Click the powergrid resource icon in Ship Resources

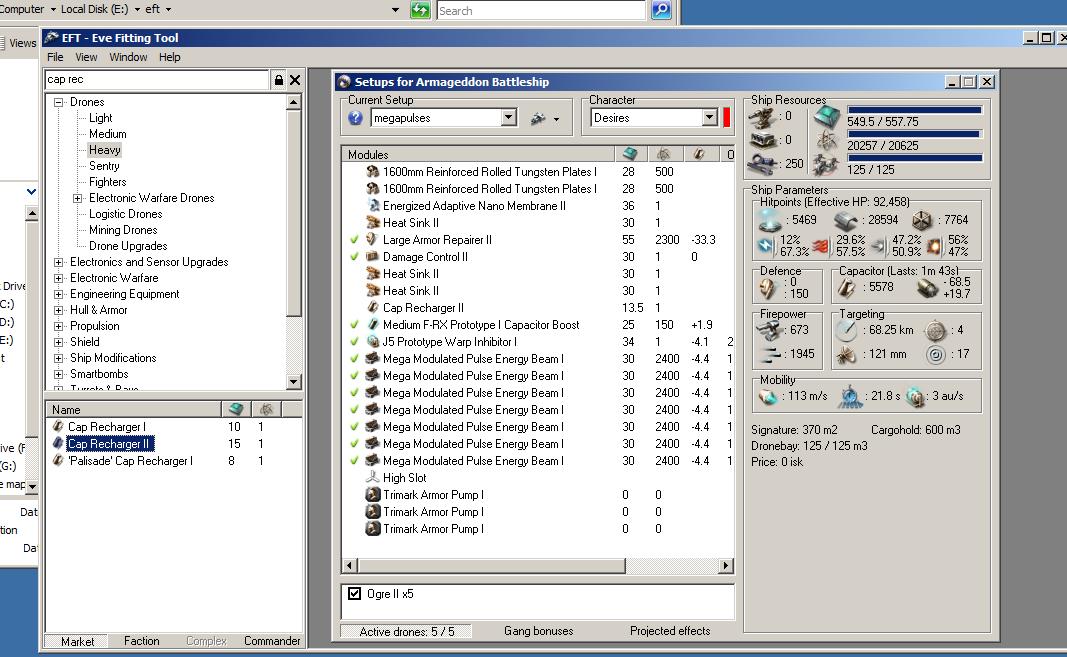click(x=827, y=140)
